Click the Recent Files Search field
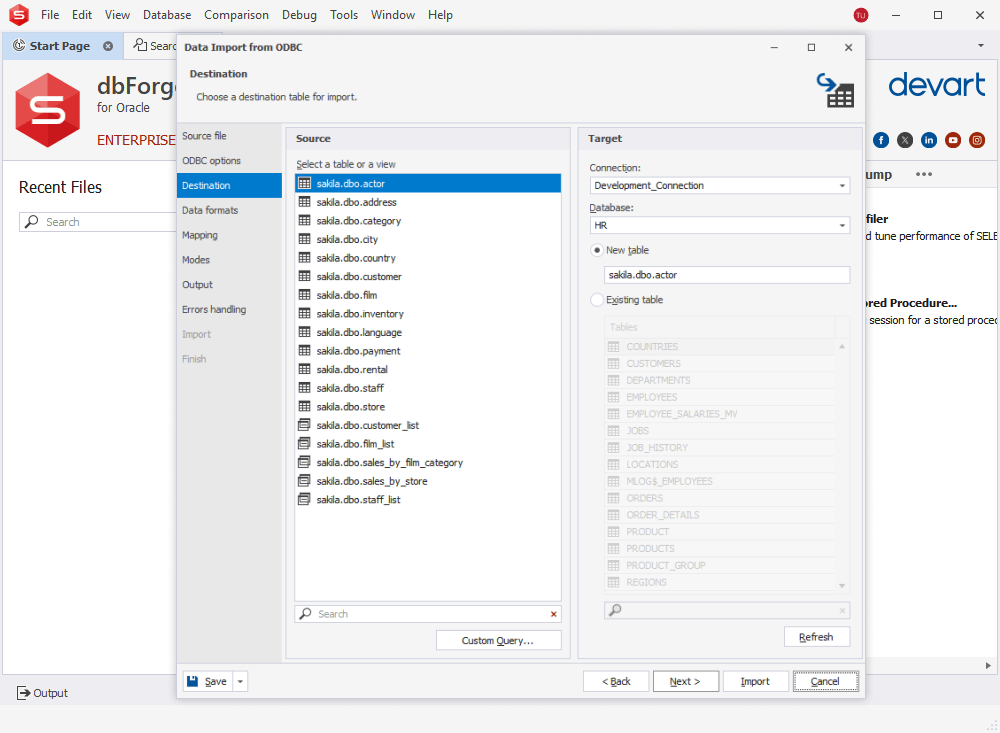Viewport: 1000px width, 733px height. click(99, 222)
